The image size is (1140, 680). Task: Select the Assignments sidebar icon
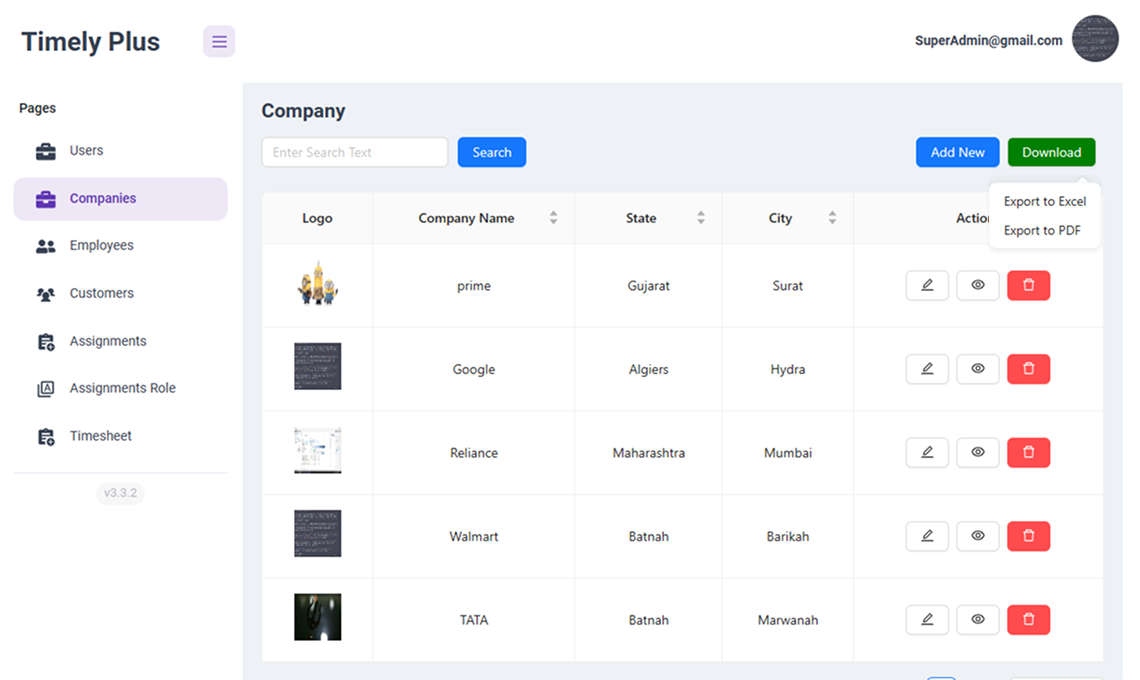pyautogui.click(x=45, y=341)
